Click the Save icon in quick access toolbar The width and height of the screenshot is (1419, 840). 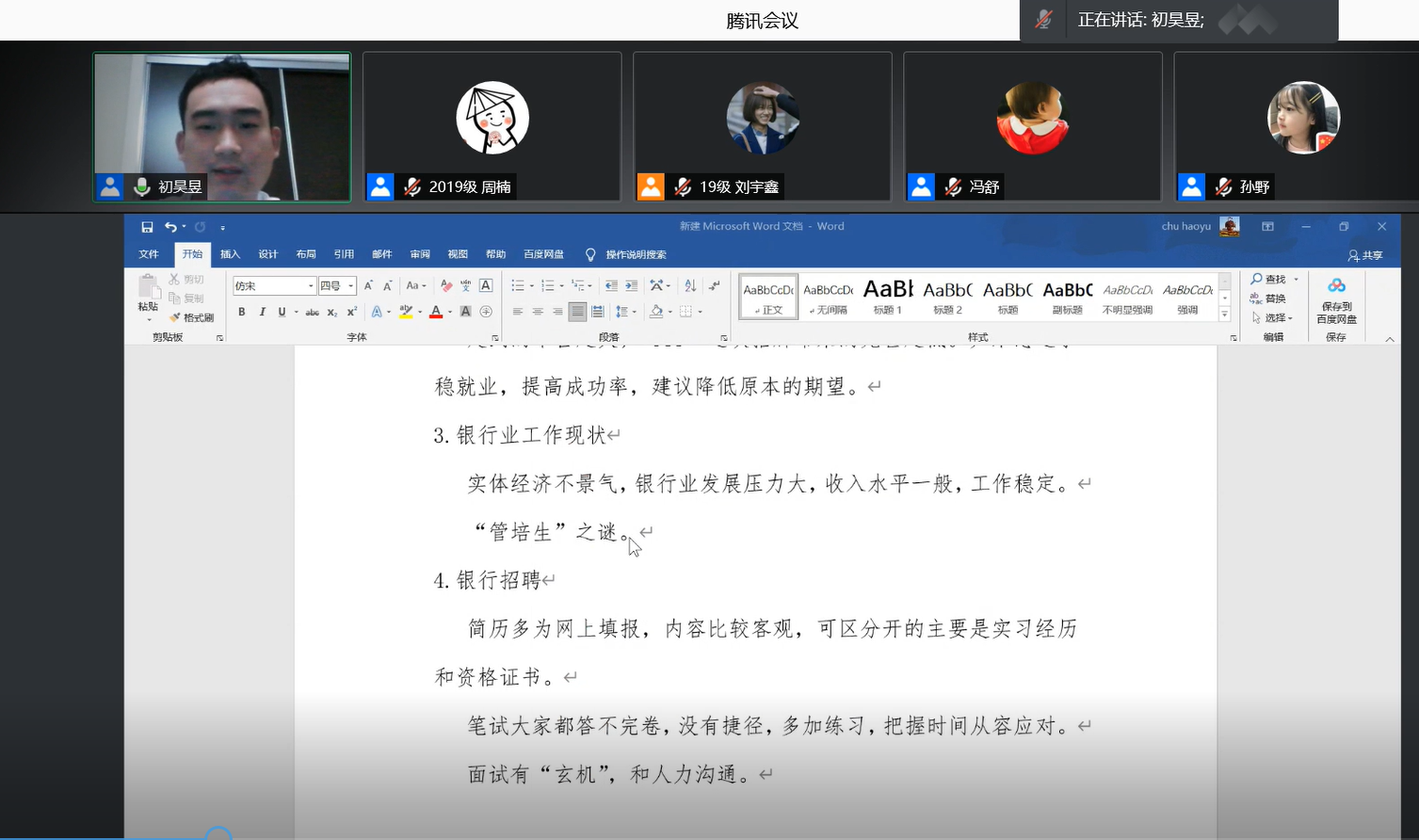147,227
